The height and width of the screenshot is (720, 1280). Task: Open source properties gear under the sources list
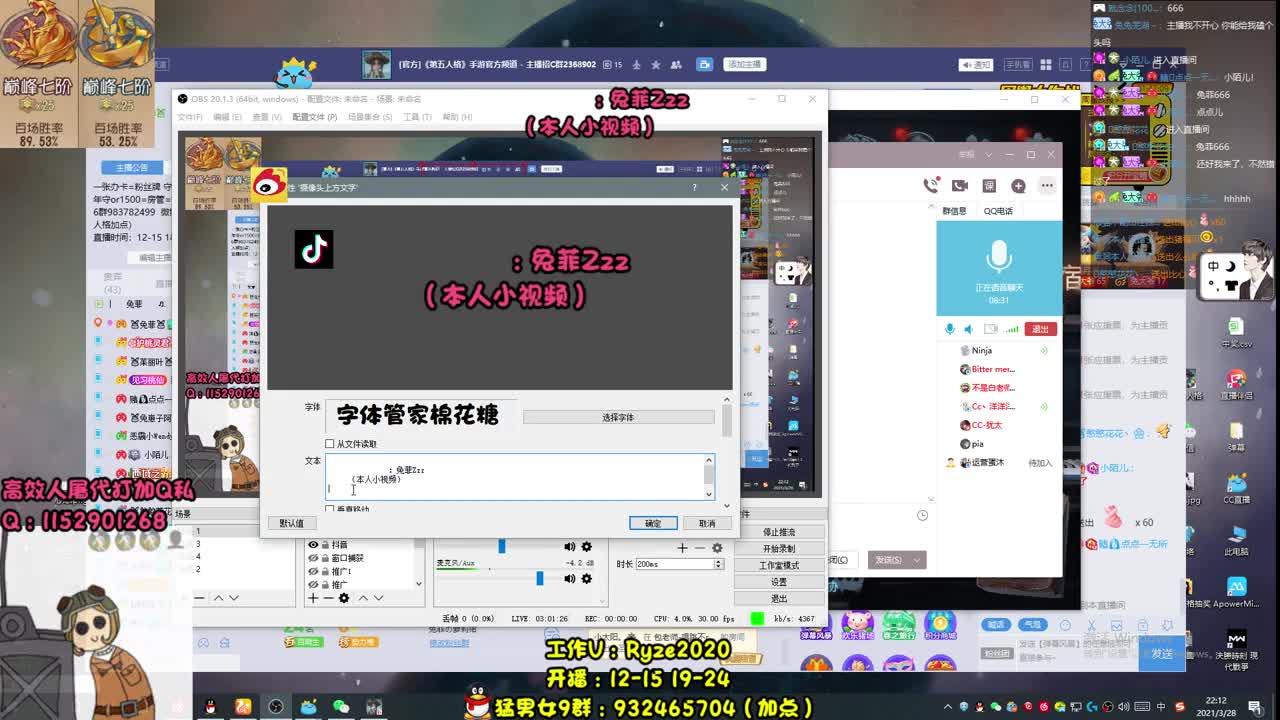pos(344,598)
